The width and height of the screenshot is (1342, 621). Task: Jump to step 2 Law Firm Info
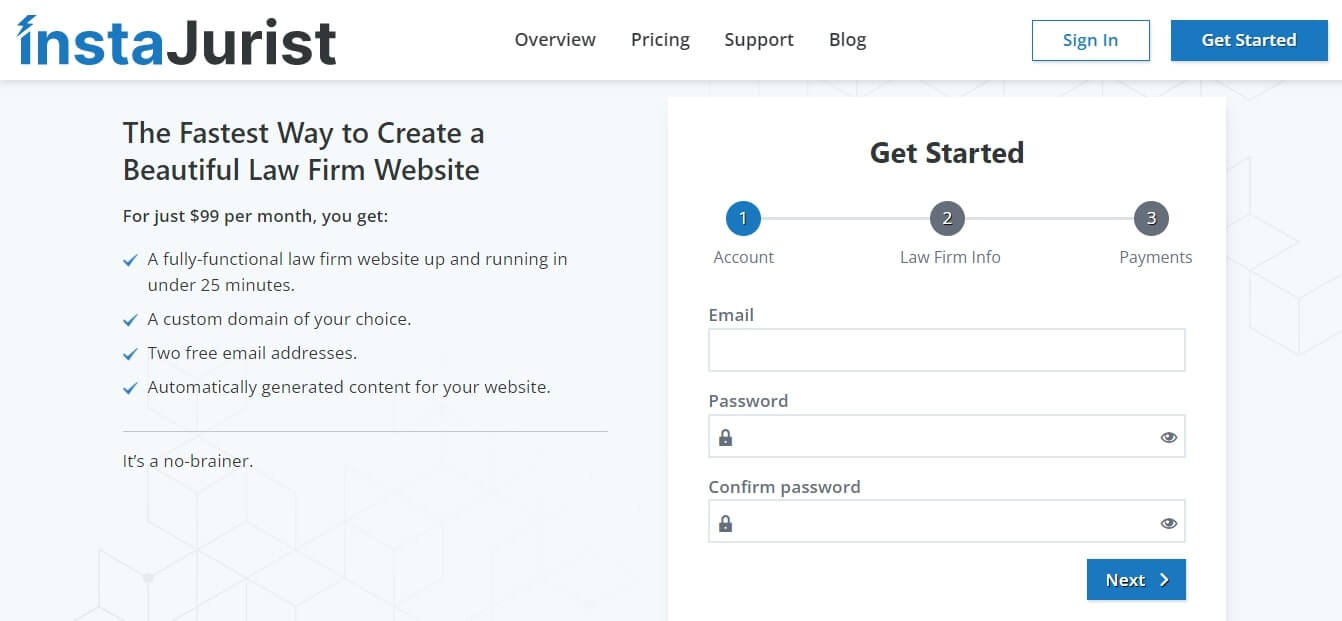point(947,218)
